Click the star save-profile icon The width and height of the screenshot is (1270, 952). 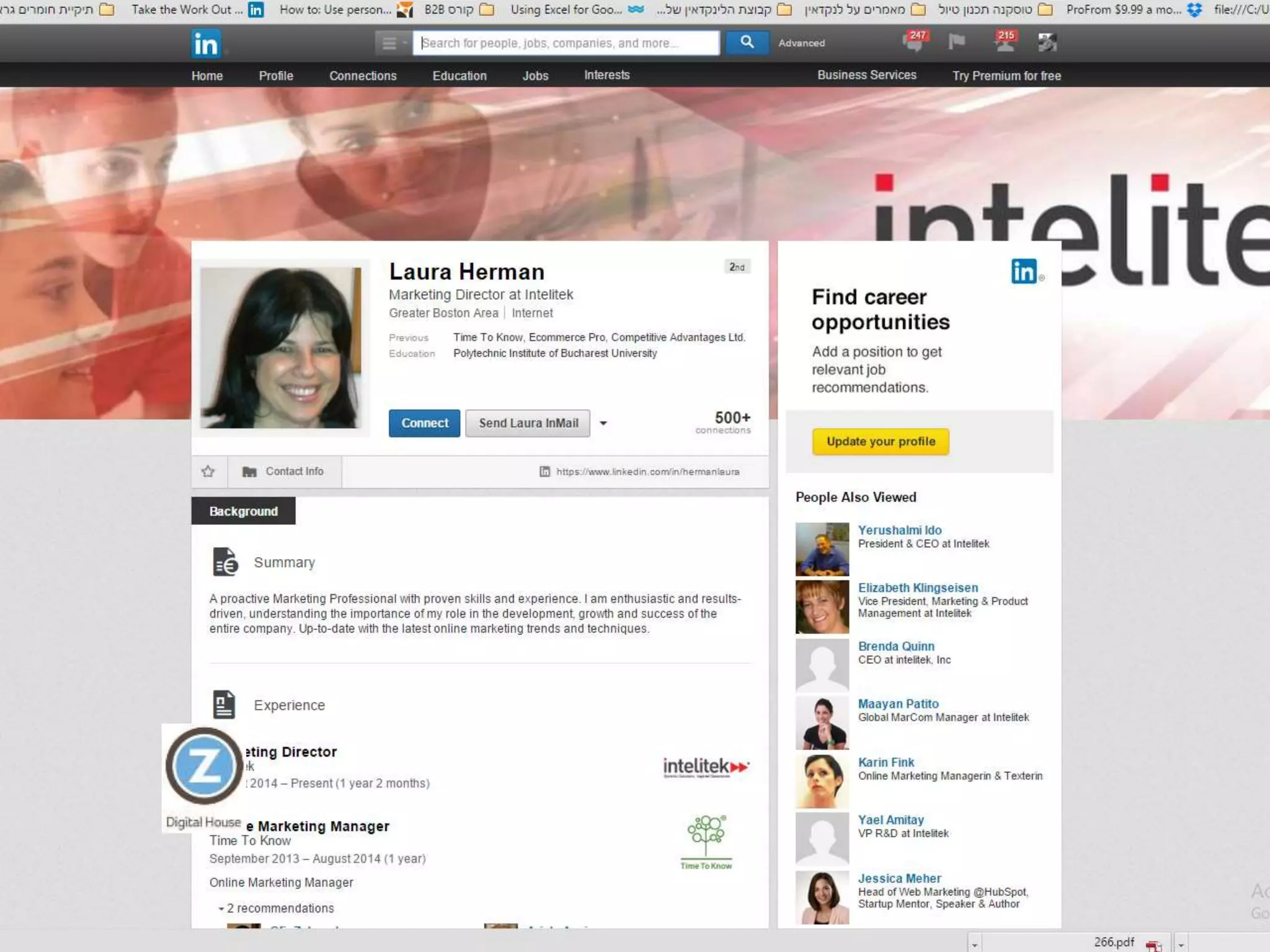208,472
